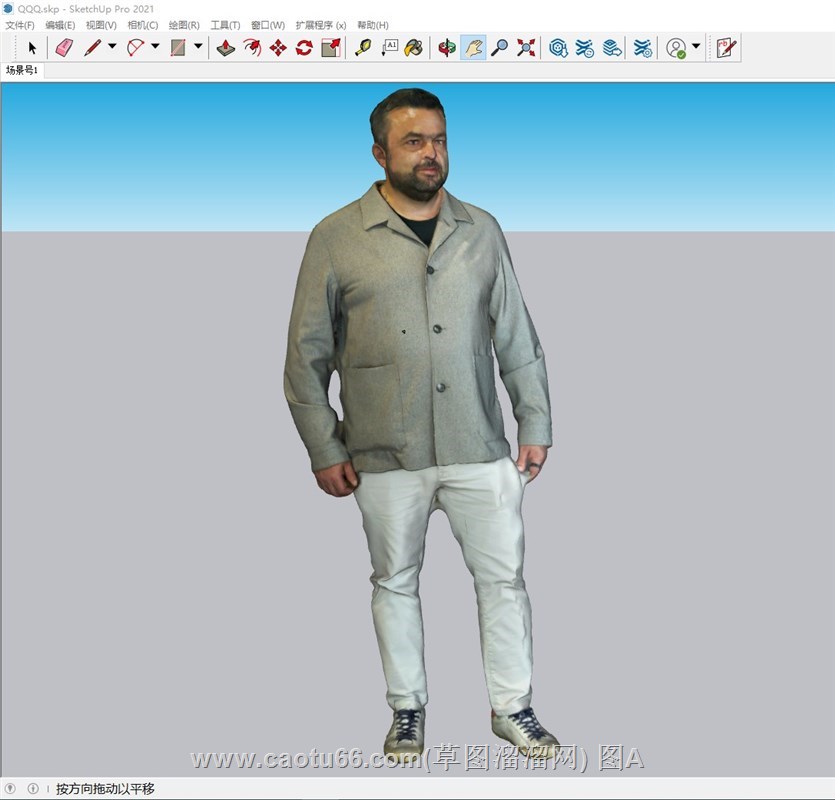Open the Ruby code editor icon
The width and height of the screenshot is (835, 800).
(726, 48)
